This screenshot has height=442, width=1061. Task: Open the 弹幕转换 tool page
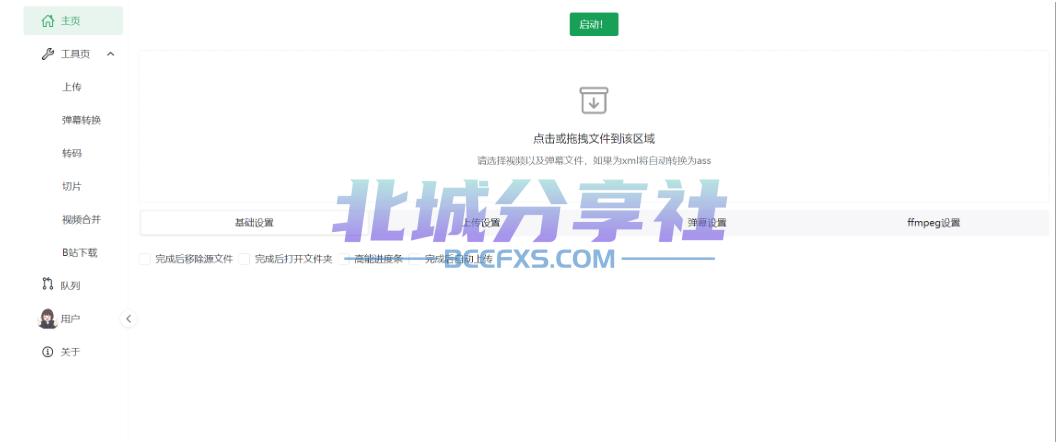(81, 120)
